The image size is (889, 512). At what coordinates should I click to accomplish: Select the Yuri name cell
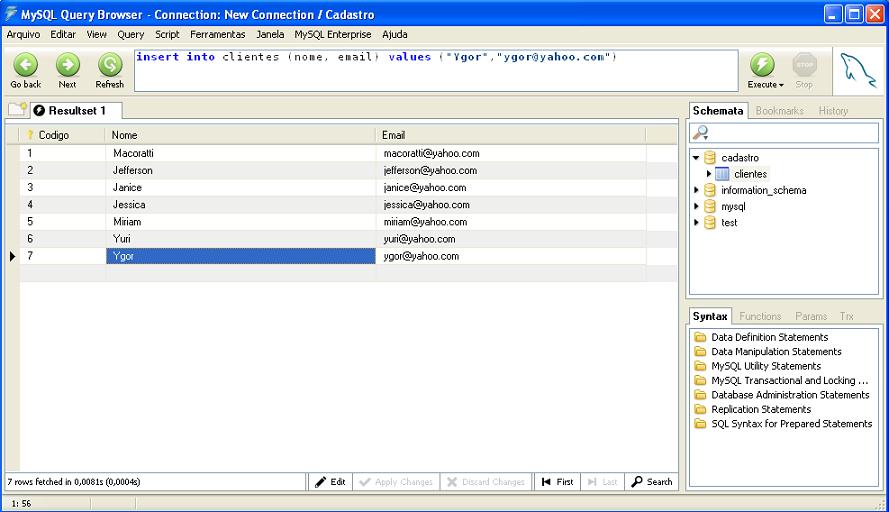point(240,239)
